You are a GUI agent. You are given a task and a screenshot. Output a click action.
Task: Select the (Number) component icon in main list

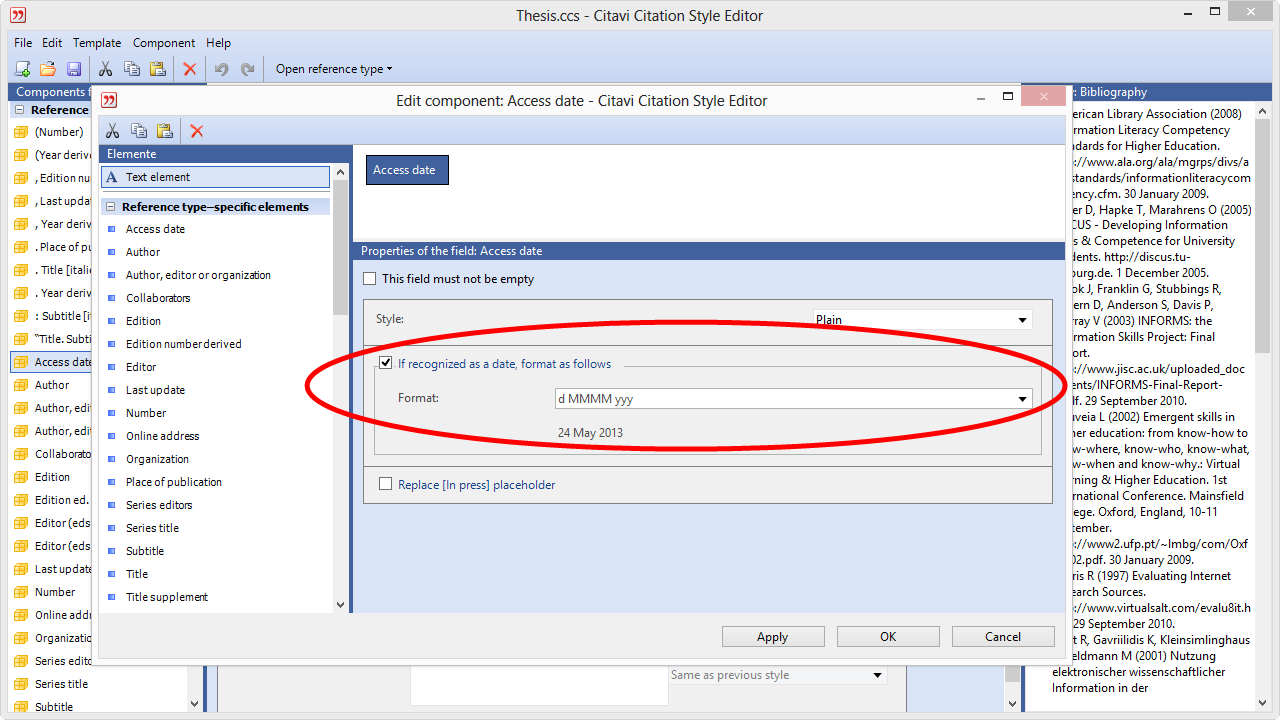pos(21,132)
